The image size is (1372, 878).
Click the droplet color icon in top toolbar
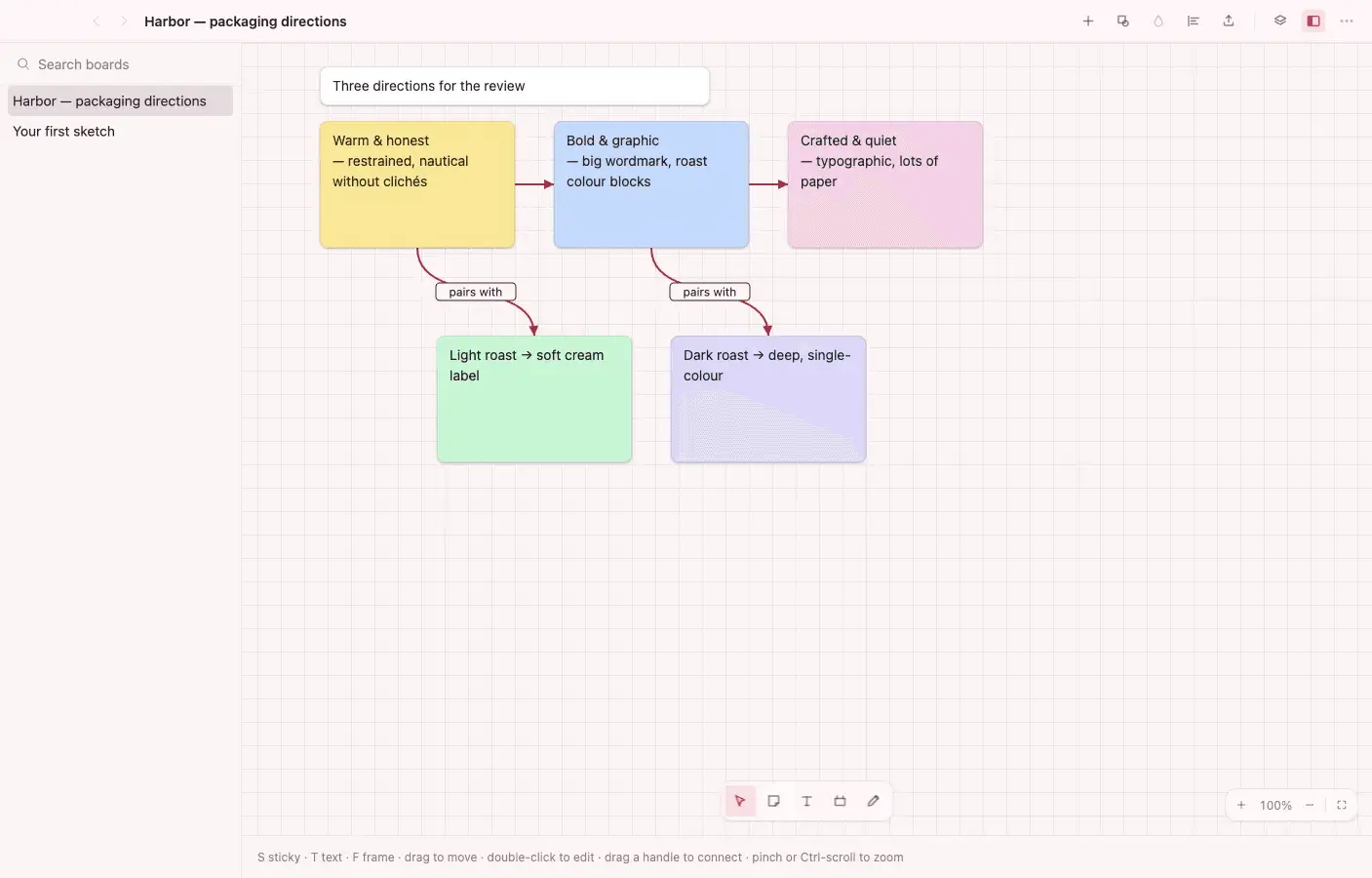tap(1158, 20)
